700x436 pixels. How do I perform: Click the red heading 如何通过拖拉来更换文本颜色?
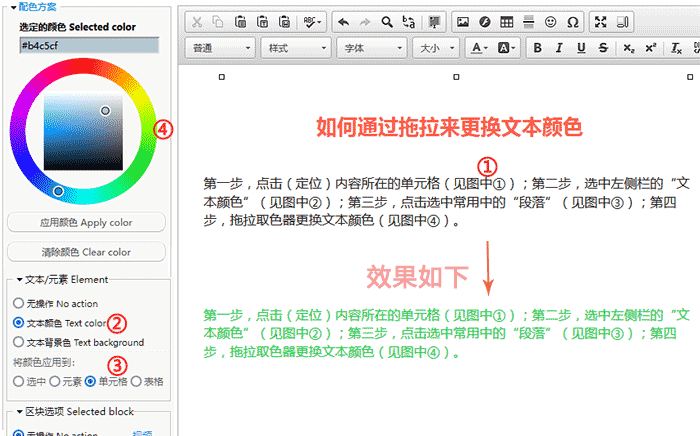coord(449,127)
